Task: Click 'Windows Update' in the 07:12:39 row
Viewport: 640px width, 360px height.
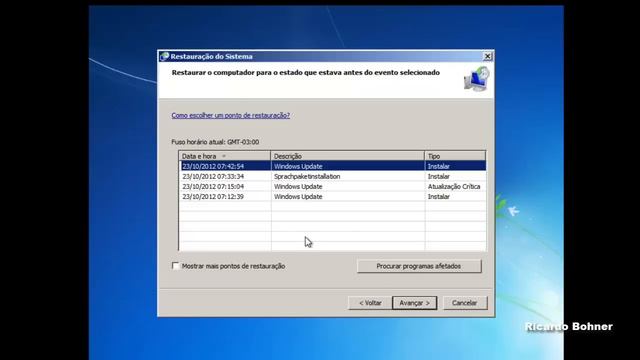Action: pos(298,196)
